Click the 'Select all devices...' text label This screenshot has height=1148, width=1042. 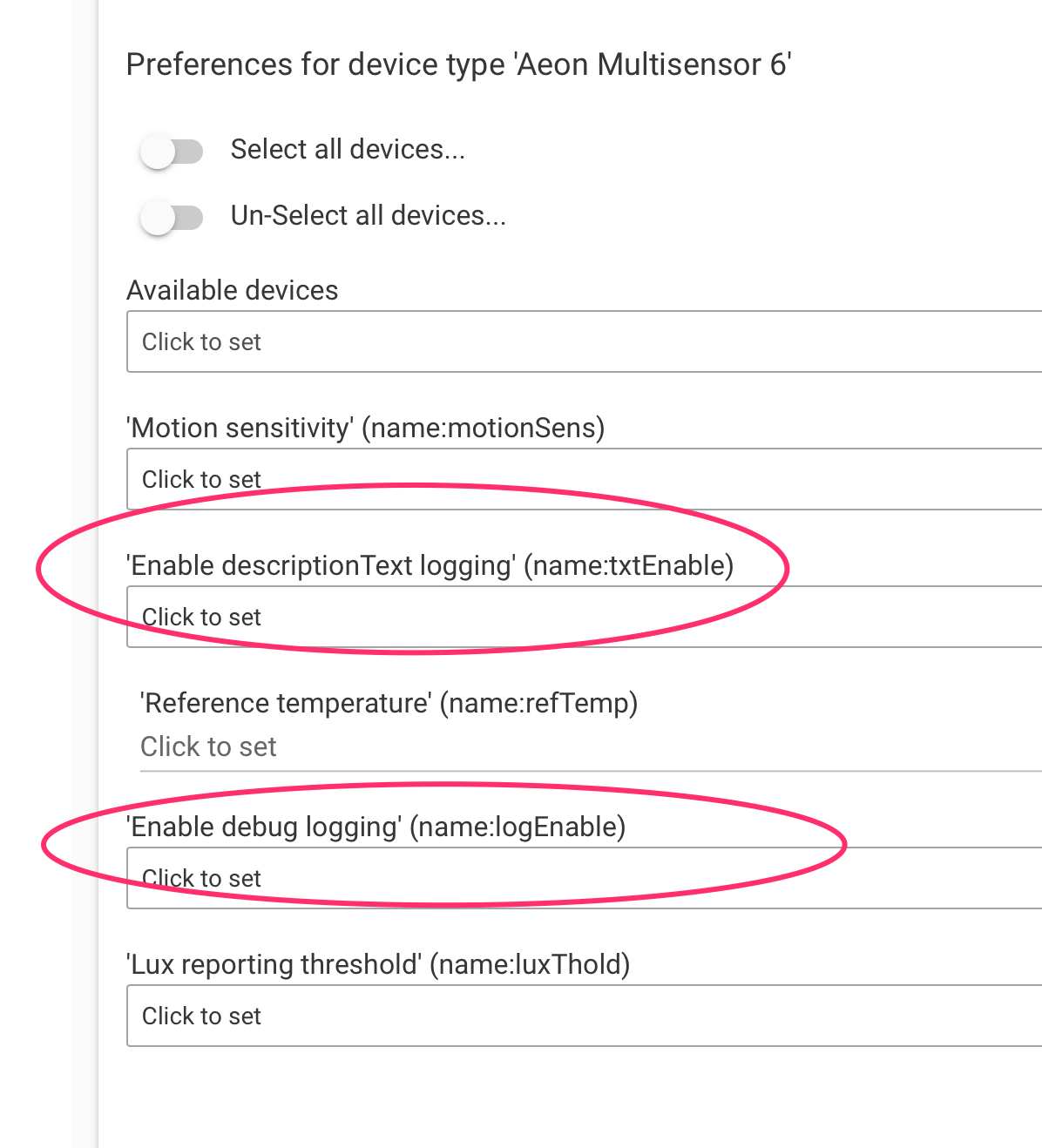pos(348,149)
